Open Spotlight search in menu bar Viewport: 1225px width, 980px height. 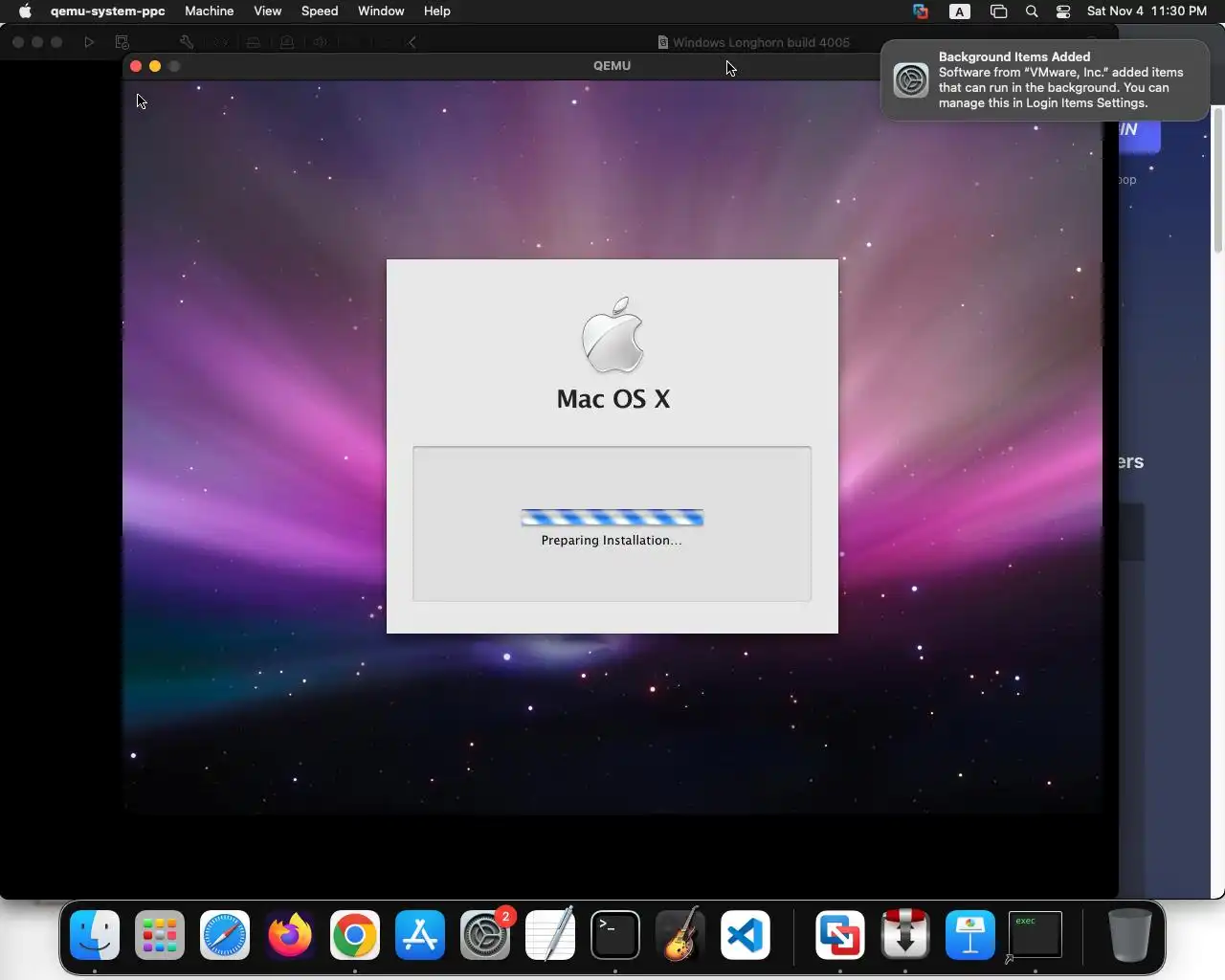point(1032,11)
